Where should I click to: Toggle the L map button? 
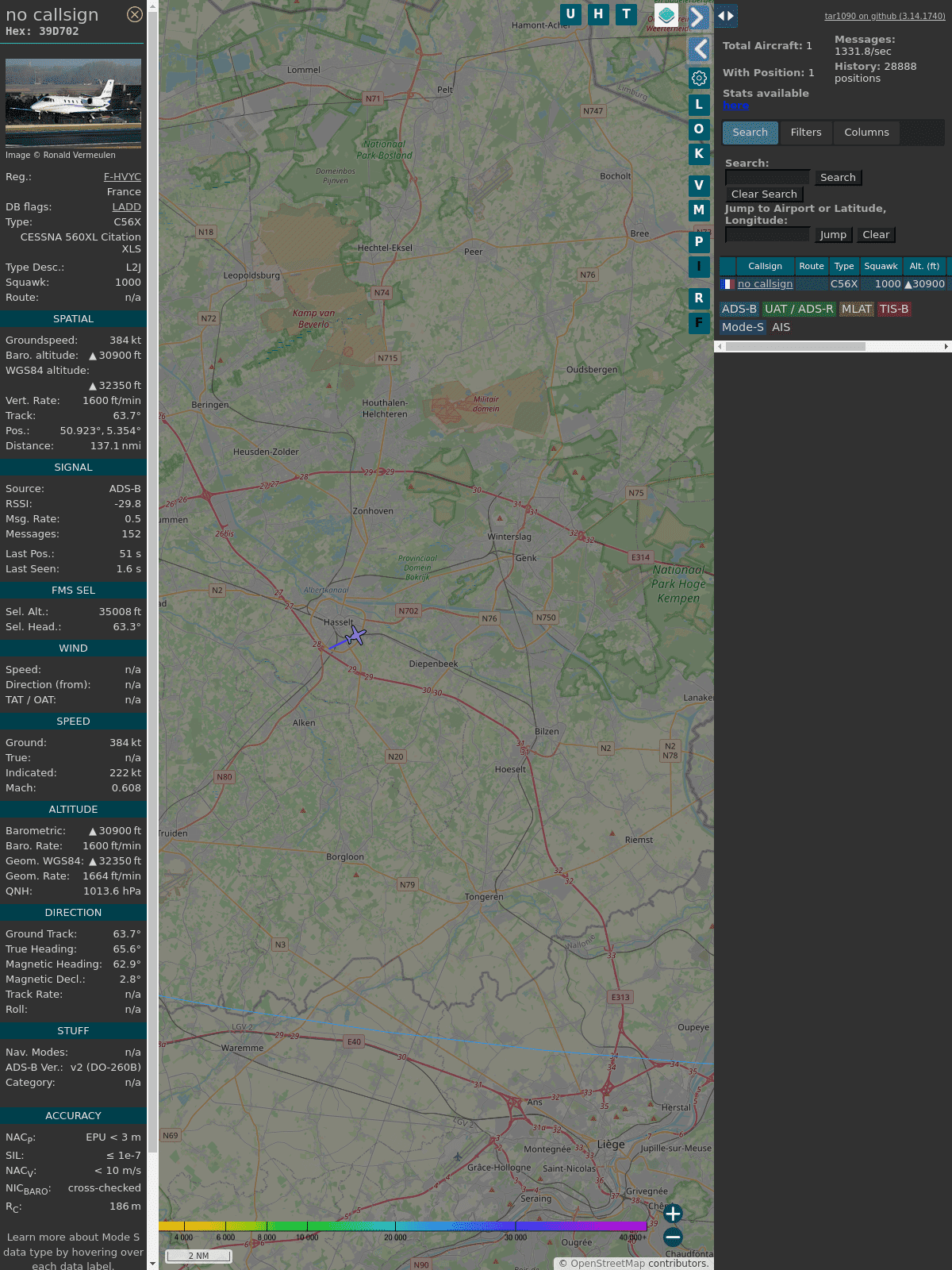coord(699,104)
